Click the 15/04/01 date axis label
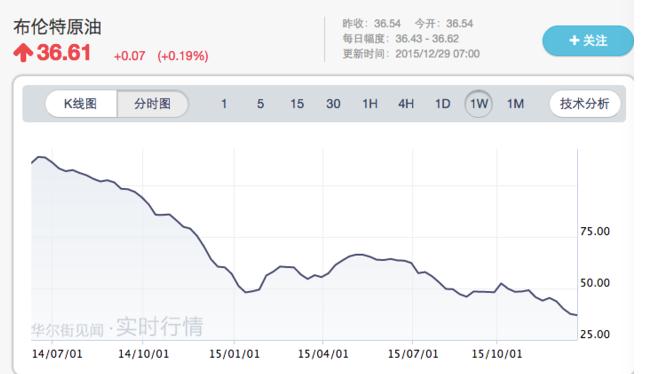 pos(323,354)
